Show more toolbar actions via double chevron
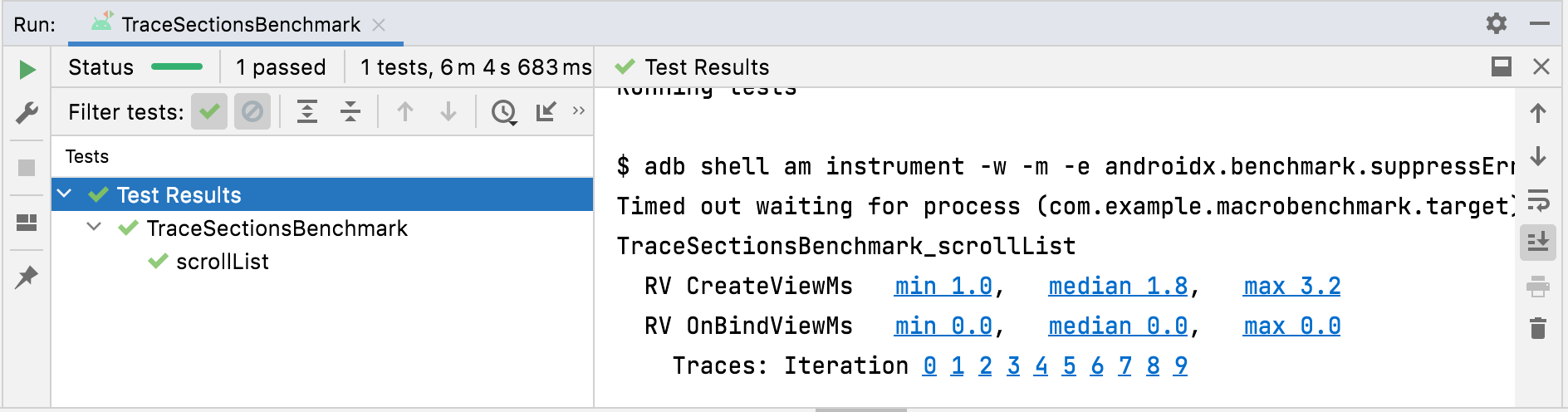Viewport: 1568px width, 412px height. [579, 110]
